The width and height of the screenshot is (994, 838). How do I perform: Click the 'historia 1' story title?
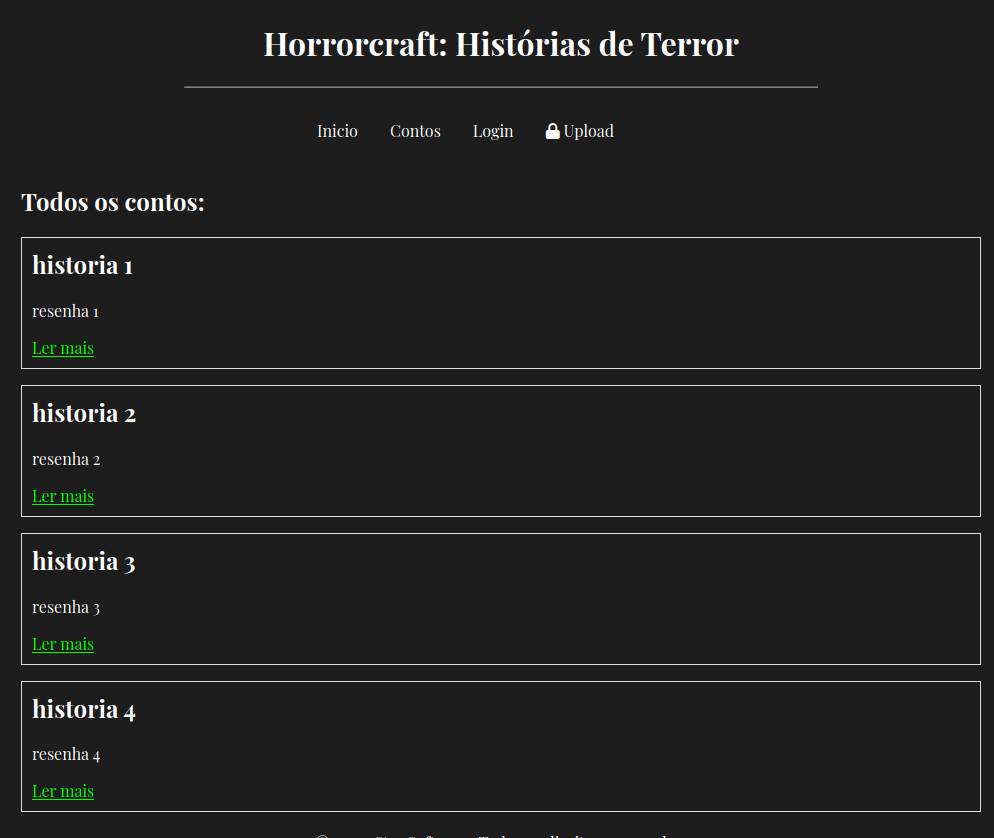point(82,265)
